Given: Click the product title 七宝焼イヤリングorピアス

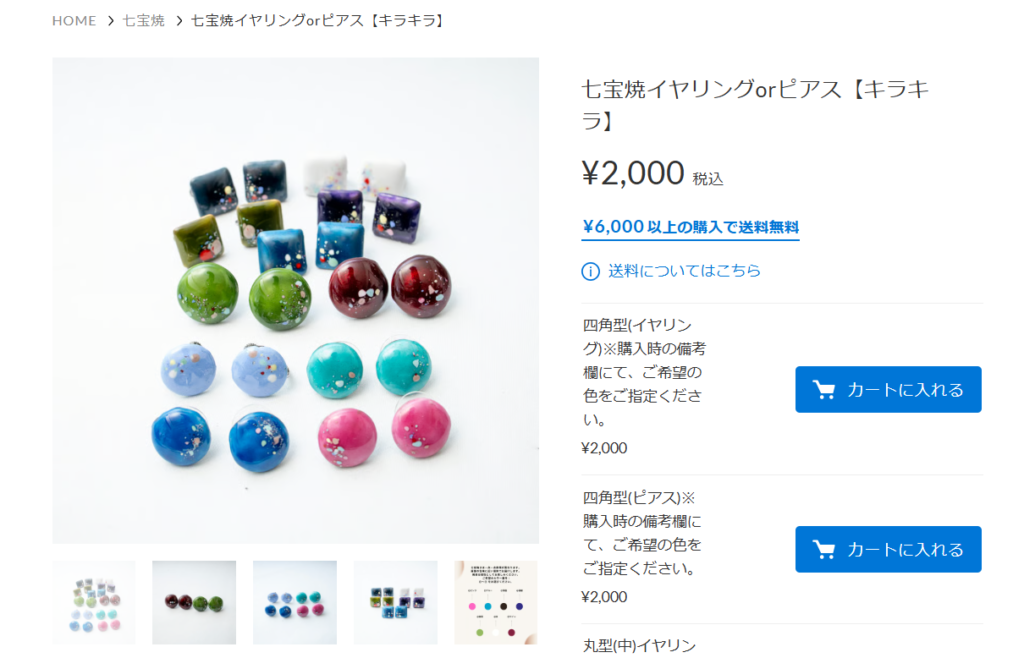Looking at the screenshot, I should coord(755,104).
